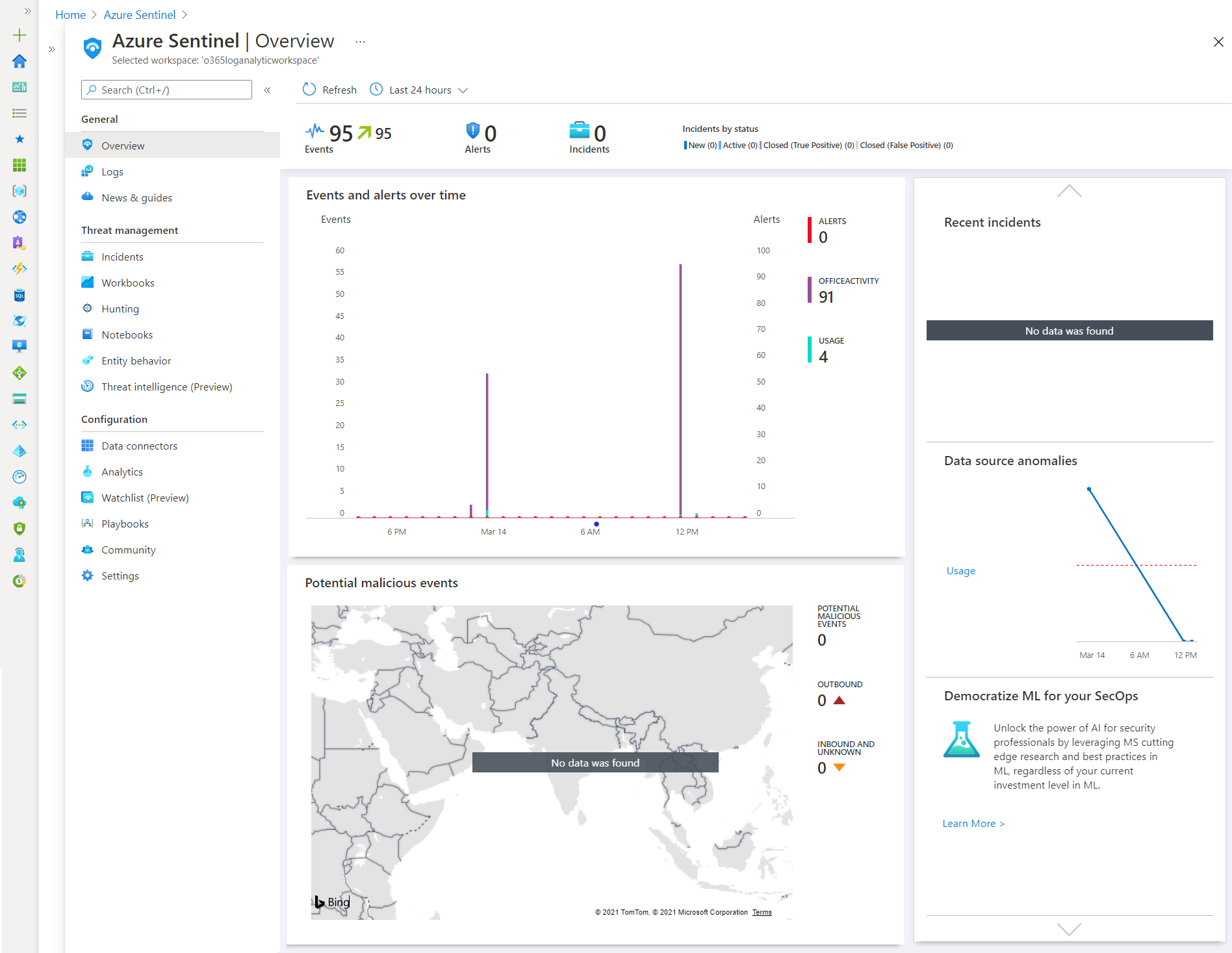Click the SQL databases icon in left rail
The image size is (1232, 953).
pos(19,295)
